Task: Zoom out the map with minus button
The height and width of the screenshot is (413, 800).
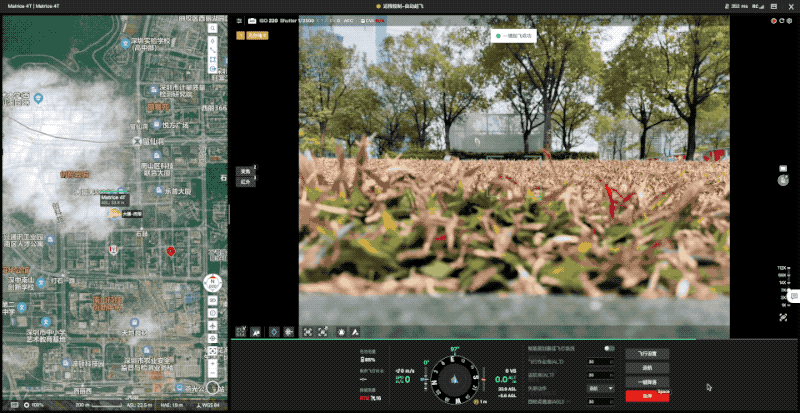Action: click(213, 374)
